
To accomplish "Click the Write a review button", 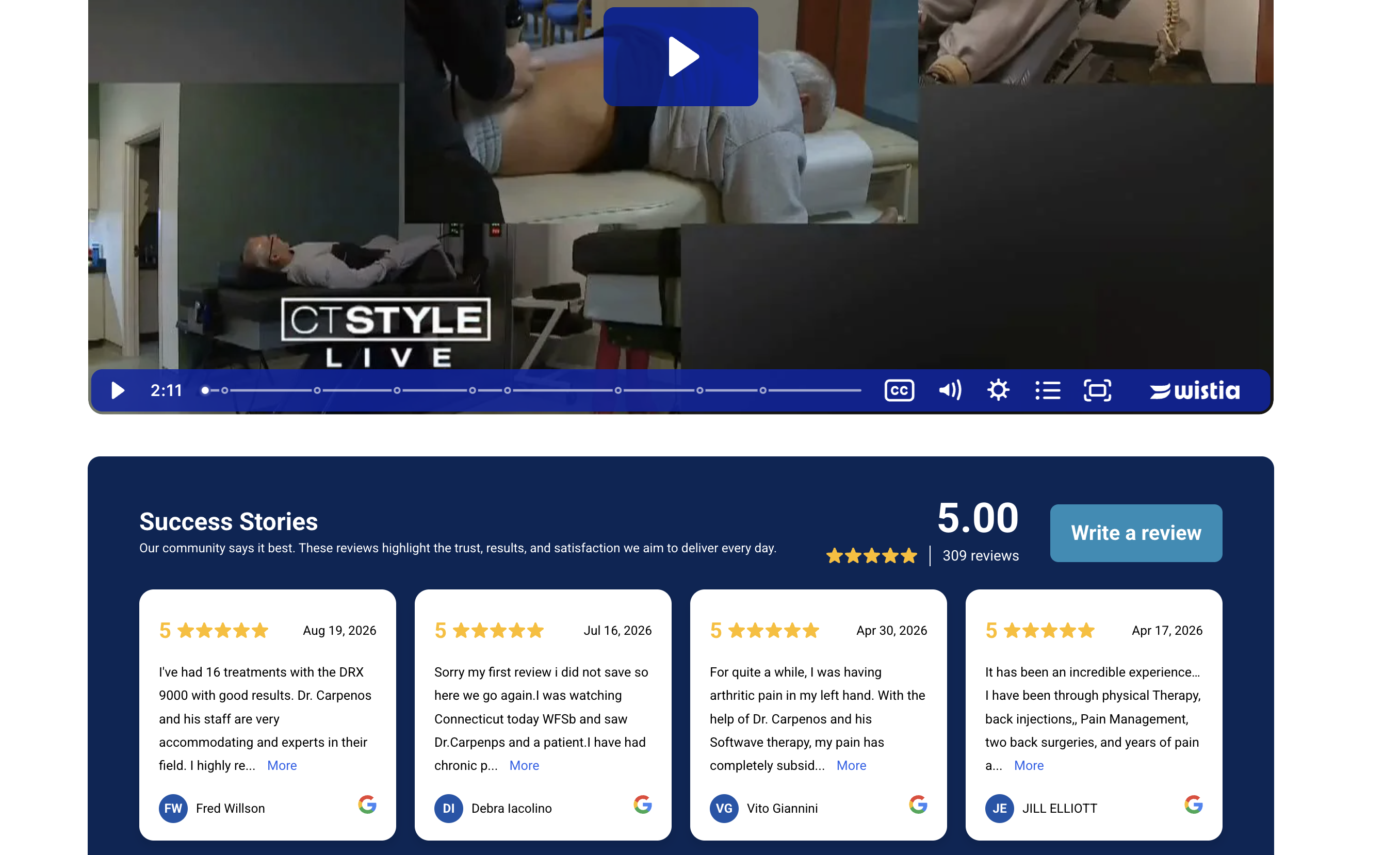I will point(1135,533).
